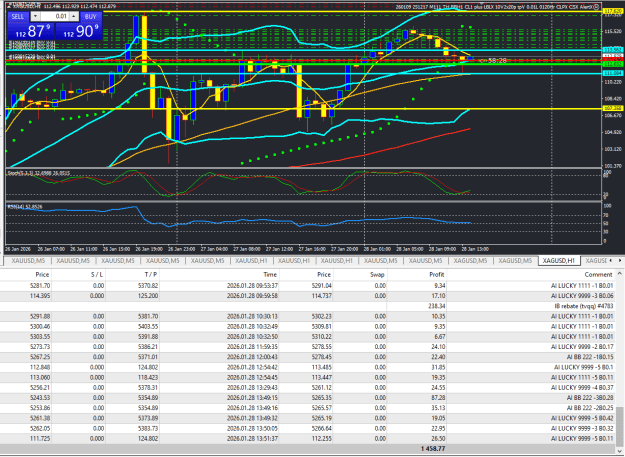Select the AI BB 222 -3B0.28 comment
The height and width of the screenshot is (457, 625).
pos(590,398)
